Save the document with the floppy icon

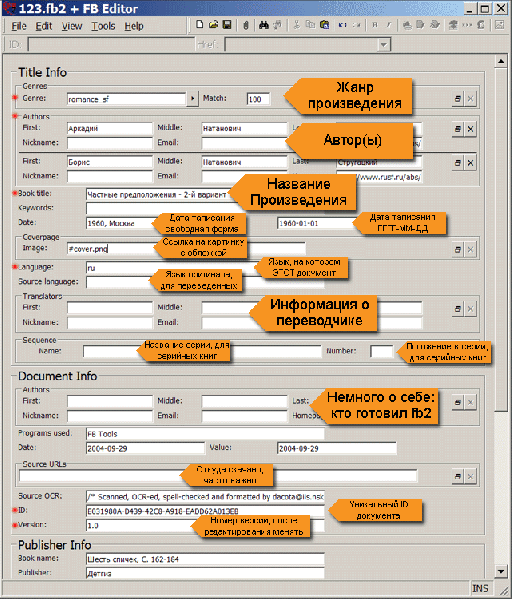(227, 25)
